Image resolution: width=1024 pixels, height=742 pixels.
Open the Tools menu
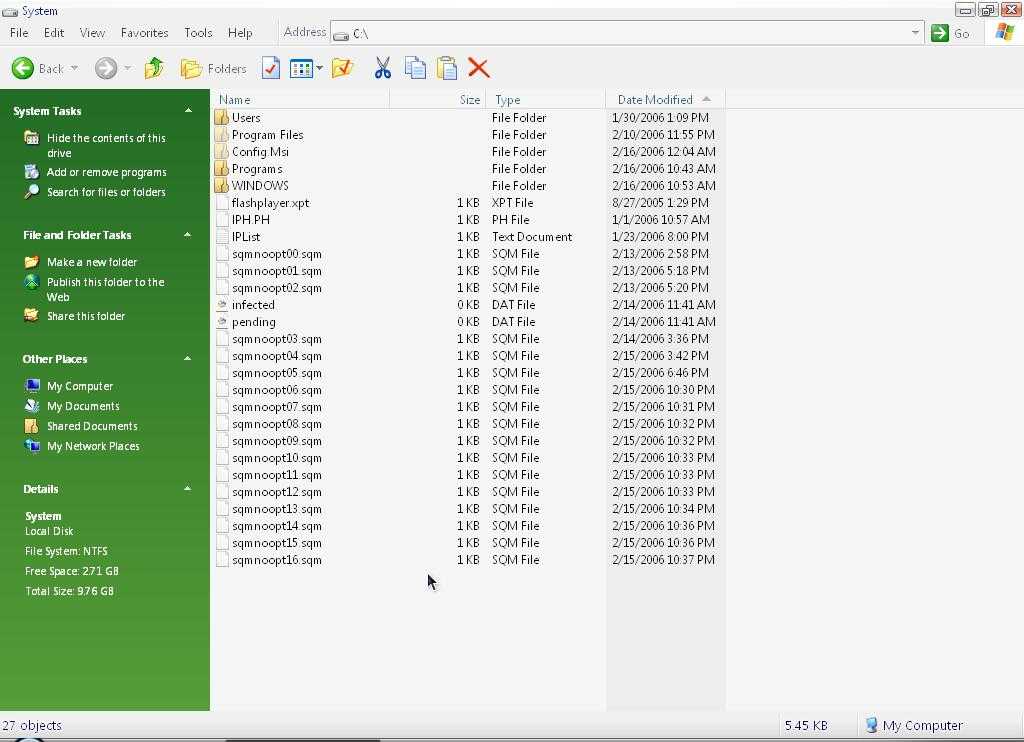coord(198,33)
